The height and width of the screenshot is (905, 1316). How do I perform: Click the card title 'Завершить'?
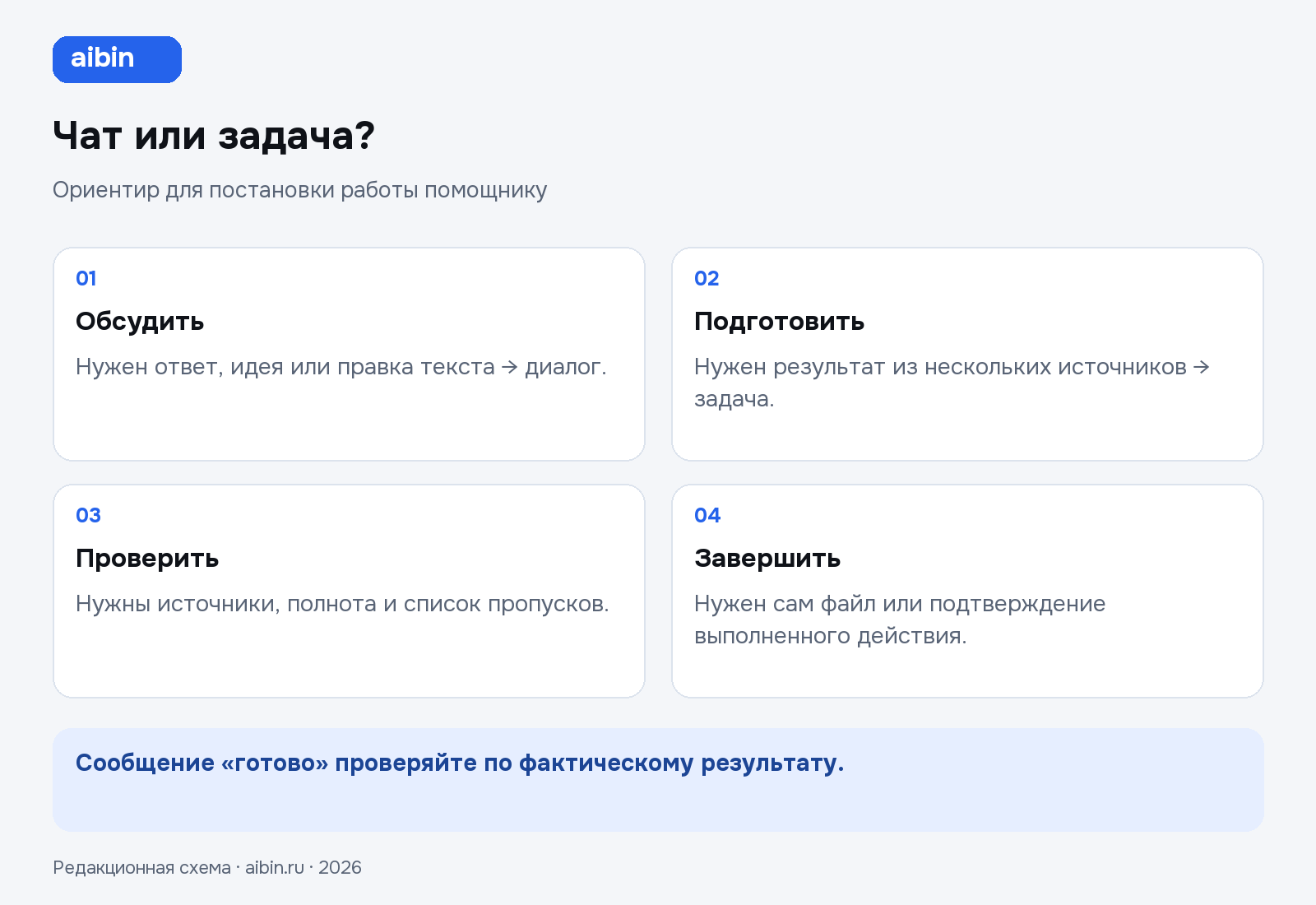(x=767, y=558)
